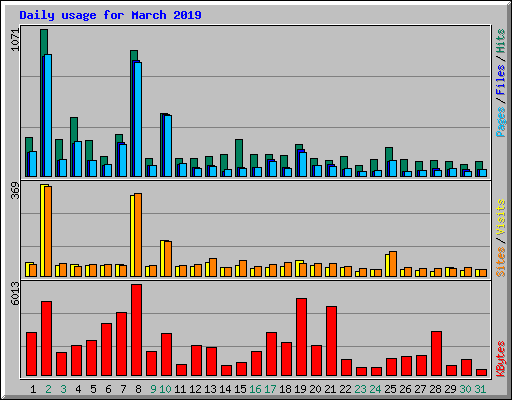This screenshot has width=512, height=400.
Task: Click the cyan Pages bar for day 4
Action: 78,159
